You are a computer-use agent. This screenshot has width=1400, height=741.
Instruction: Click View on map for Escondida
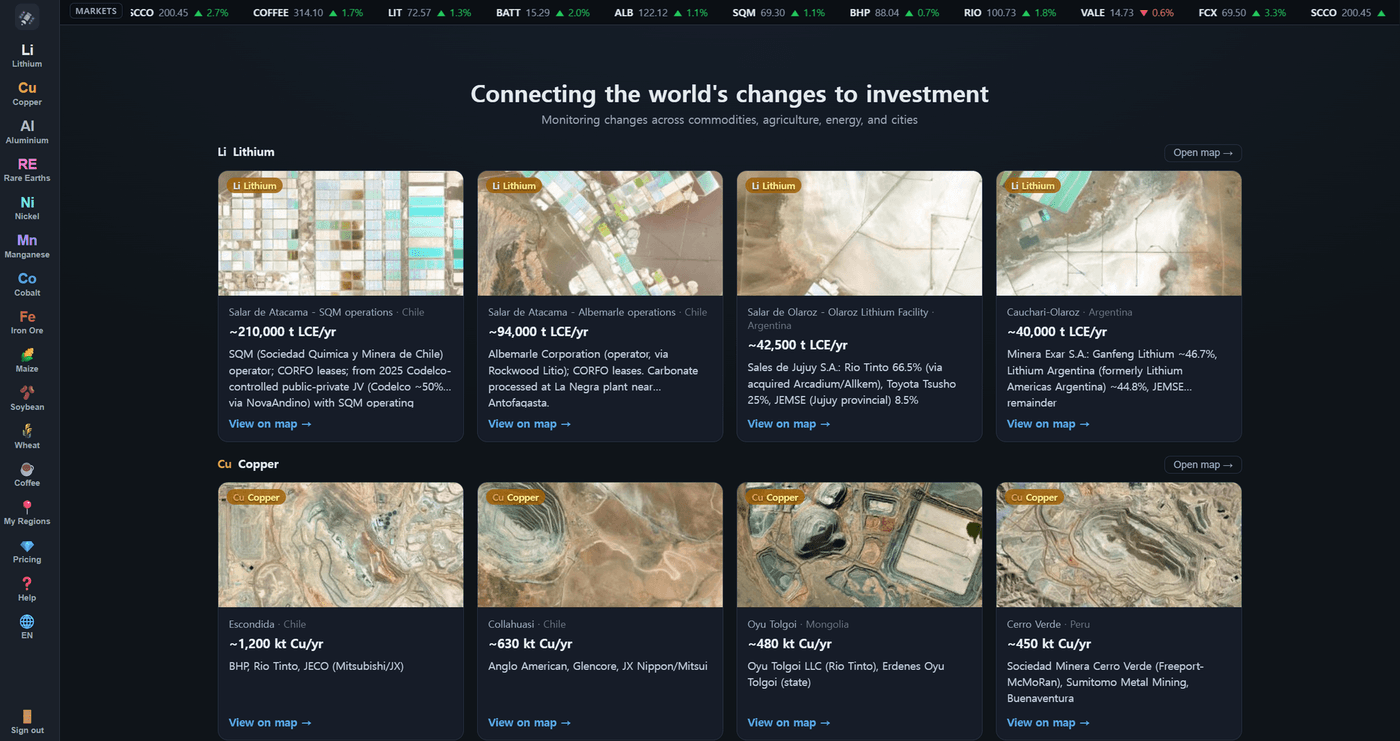270,723
